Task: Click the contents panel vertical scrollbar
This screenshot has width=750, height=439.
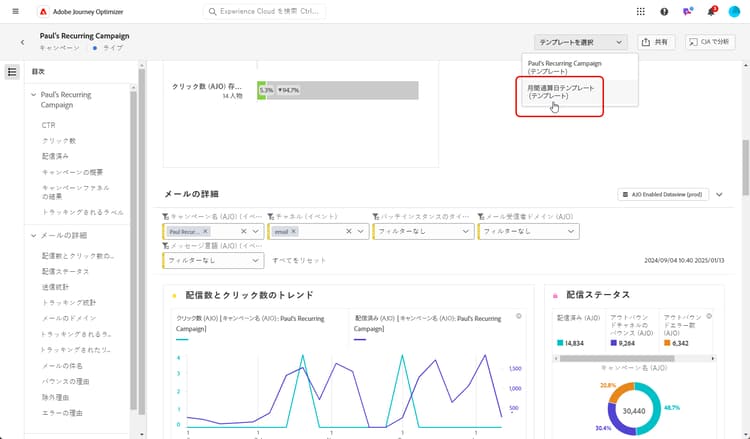Action: [x=133, y=249]
